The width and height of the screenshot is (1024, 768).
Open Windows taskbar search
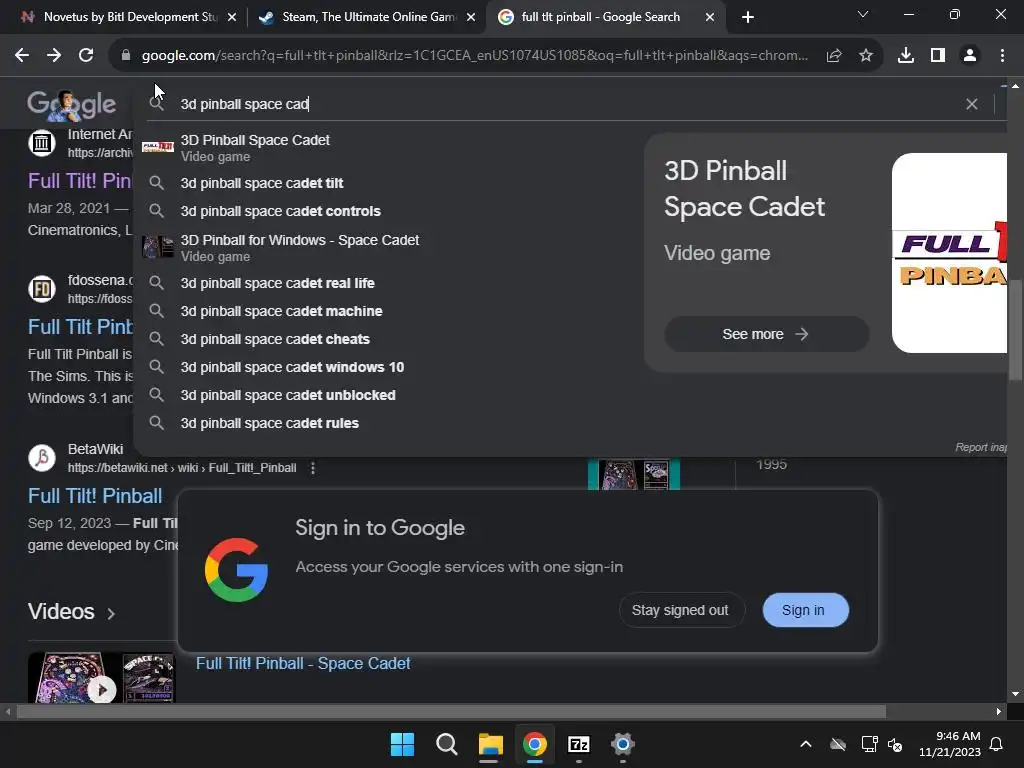click(447, 744)
